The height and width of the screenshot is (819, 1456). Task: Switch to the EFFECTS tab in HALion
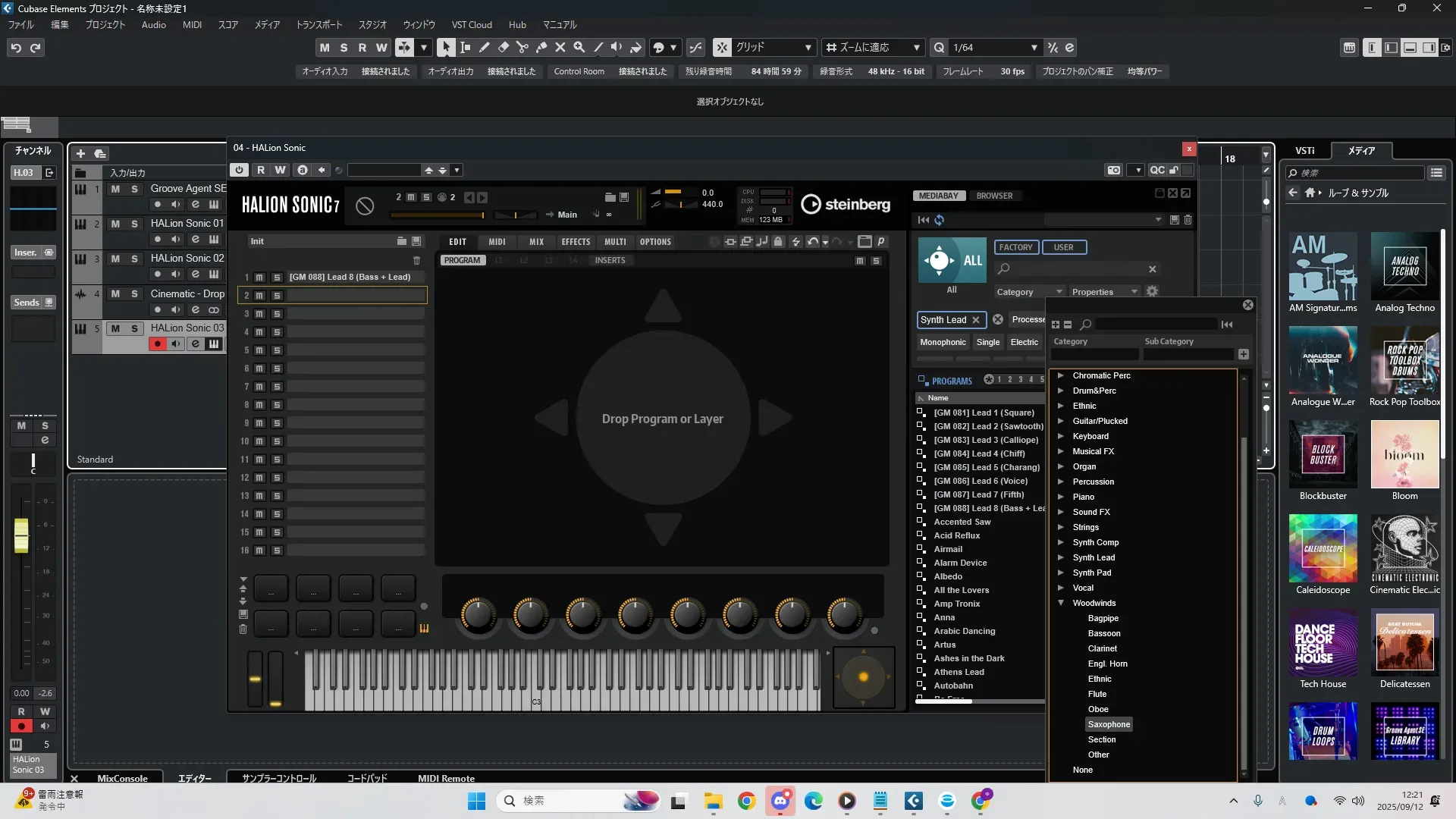[x=576, y=242]
